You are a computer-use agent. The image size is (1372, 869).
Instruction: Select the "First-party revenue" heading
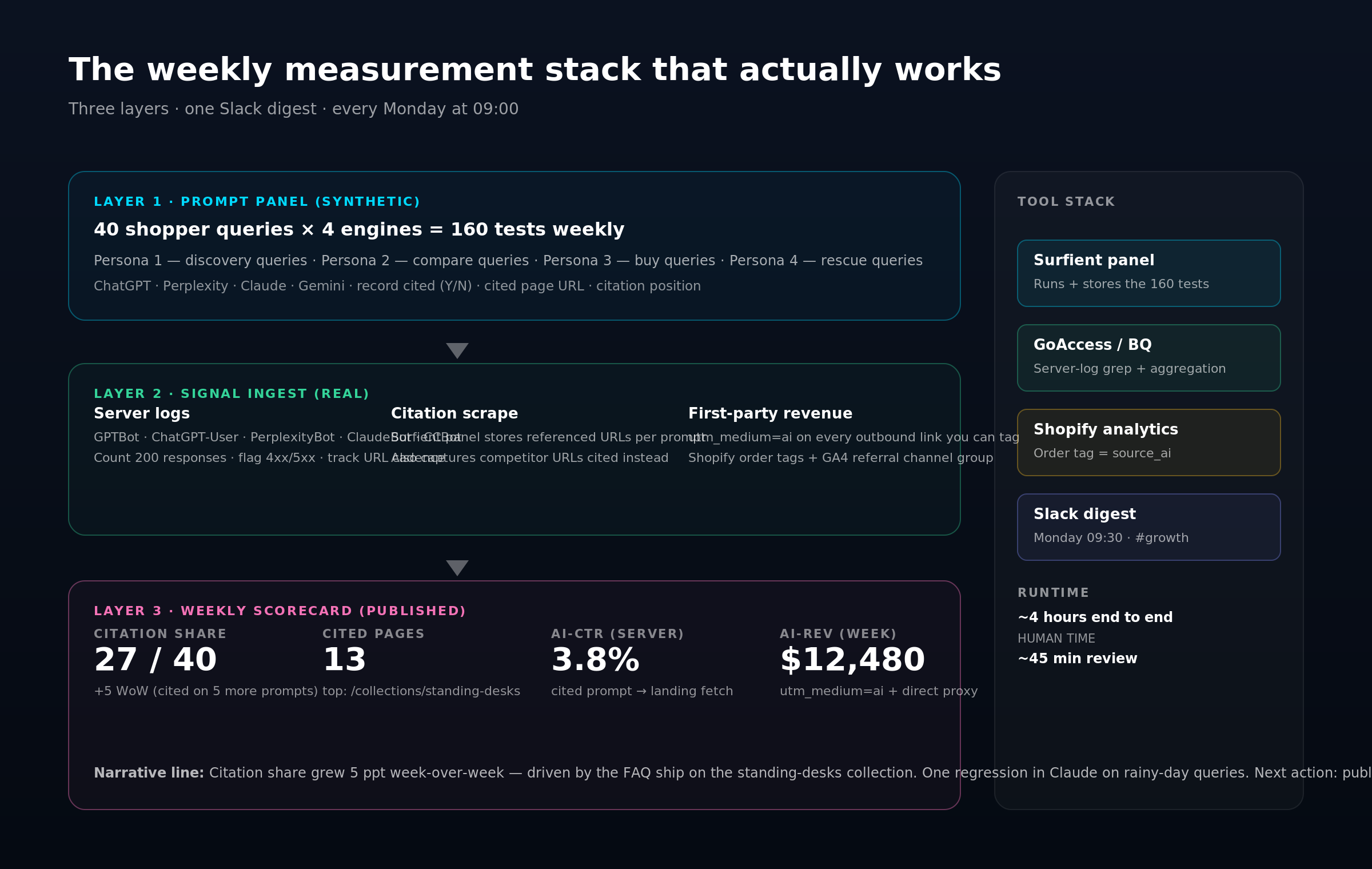770,414
